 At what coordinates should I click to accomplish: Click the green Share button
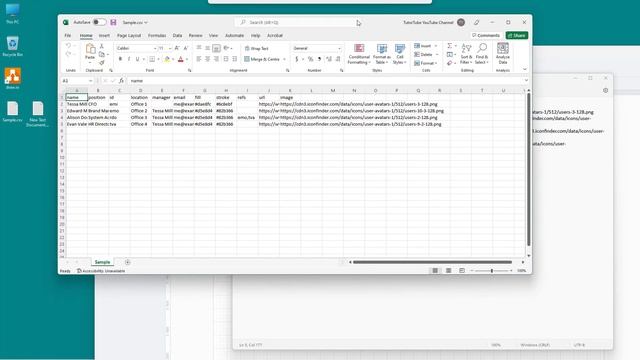(x=517, y=36)
